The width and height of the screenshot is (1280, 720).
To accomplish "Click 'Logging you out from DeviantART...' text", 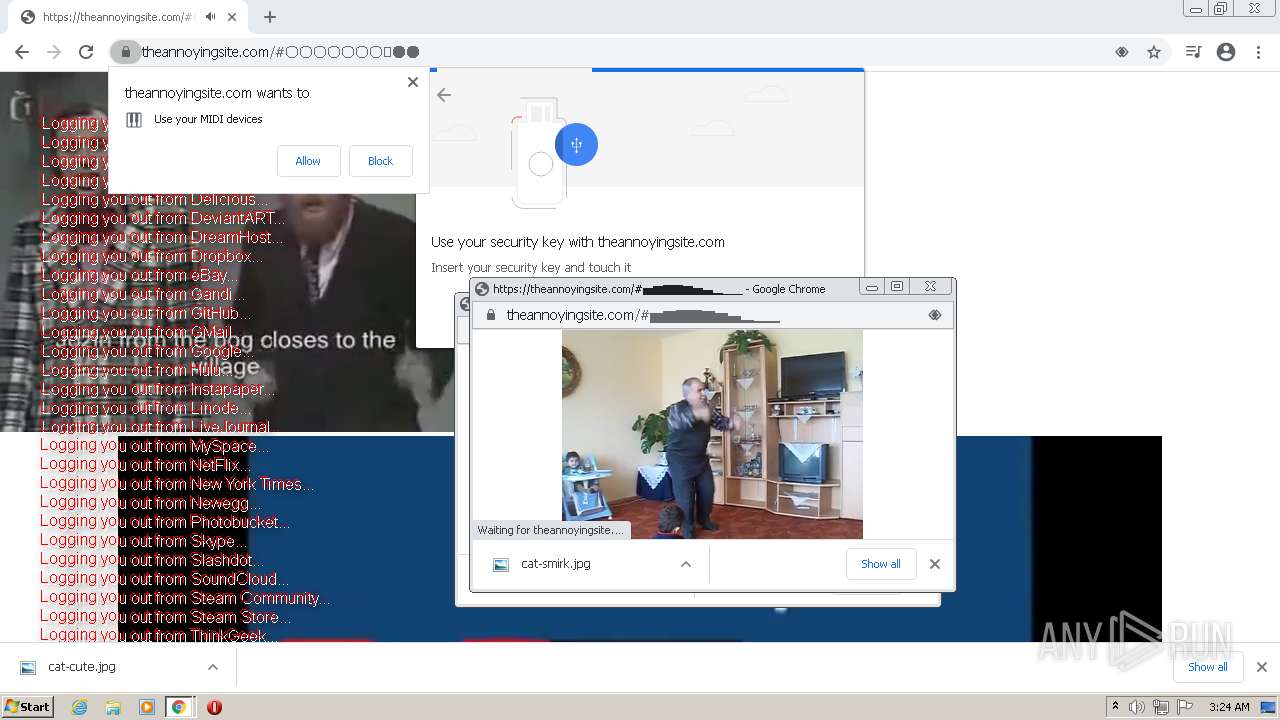I will [163, 218].
